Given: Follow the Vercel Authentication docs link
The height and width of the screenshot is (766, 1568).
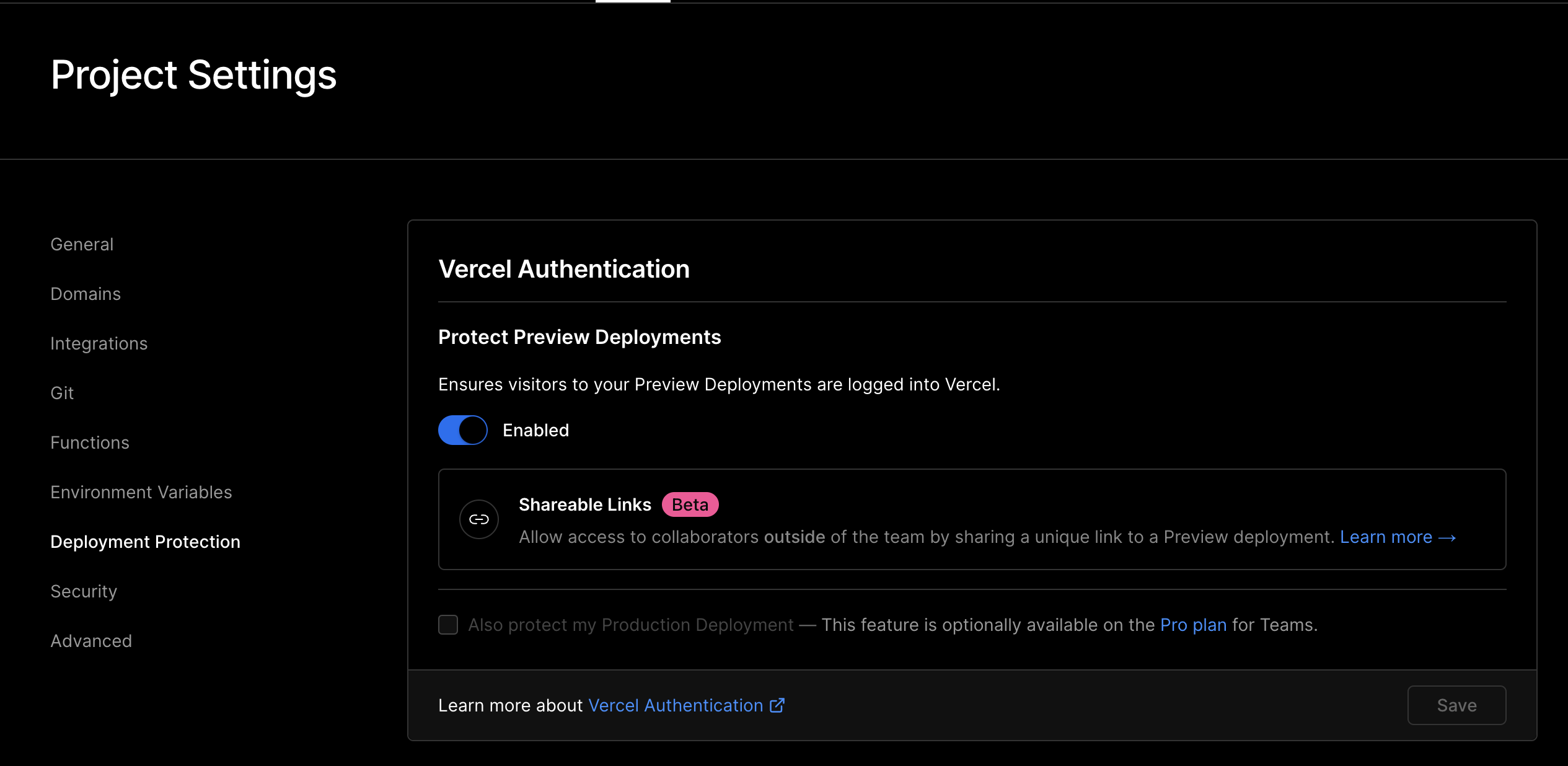Looking at the screenshot, I should [675, 705].
